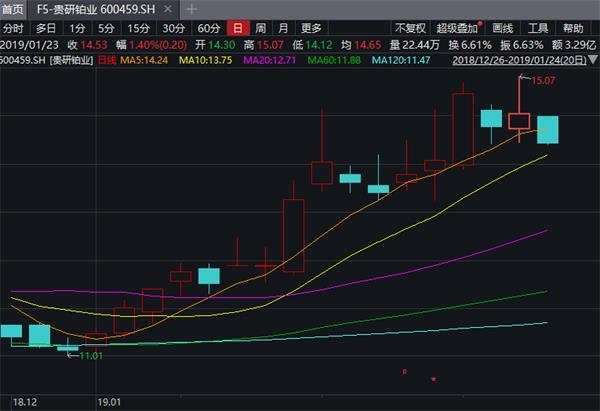600x411 pixels.
Task: Click the closing price 14.53 value
Action: coord(94,45)
